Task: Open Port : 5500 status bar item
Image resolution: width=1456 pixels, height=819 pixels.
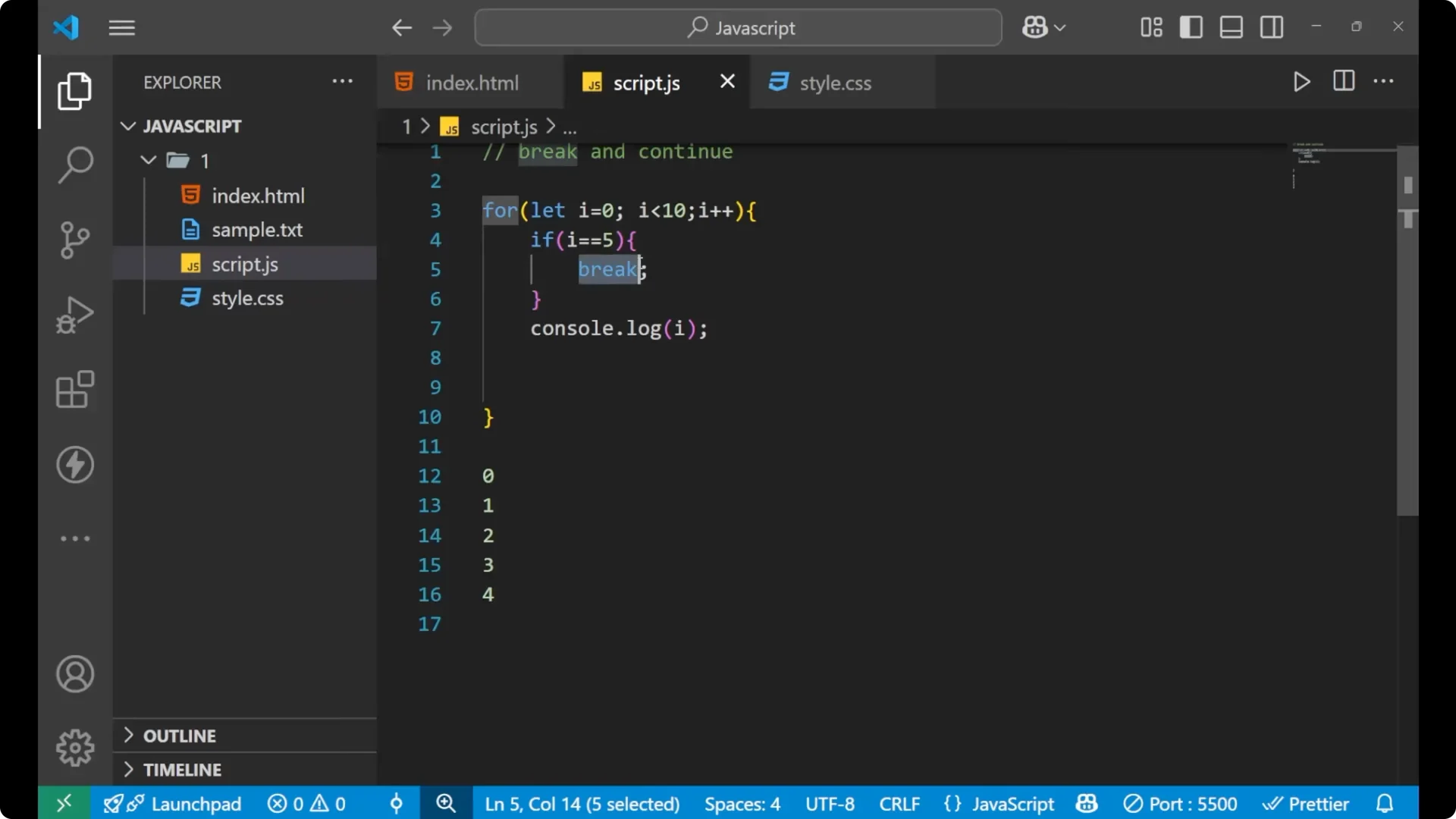Action: point(1180,803)
